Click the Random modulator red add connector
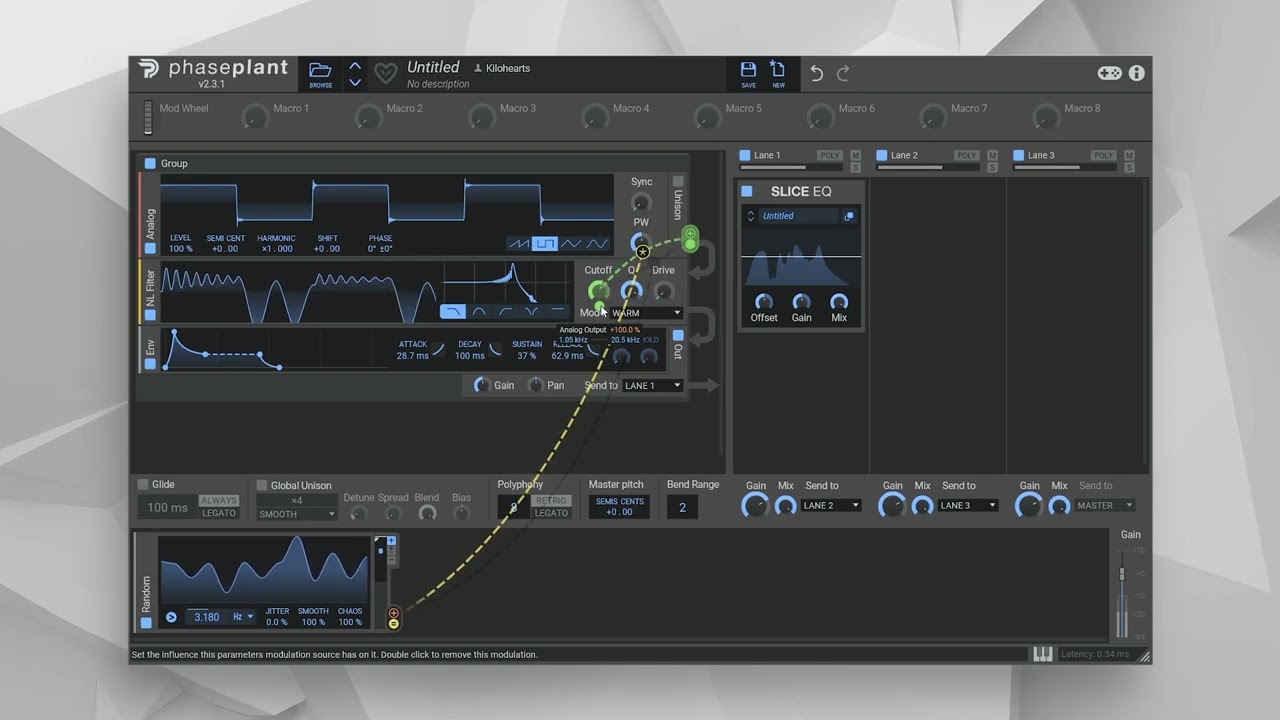This screenshot has width=1280, height=720. (x=393, y=613)
